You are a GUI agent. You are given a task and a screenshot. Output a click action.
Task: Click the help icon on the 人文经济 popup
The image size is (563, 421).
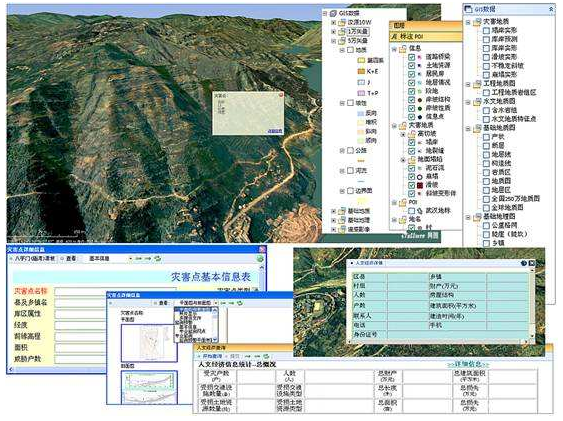[x=524, y=263]
